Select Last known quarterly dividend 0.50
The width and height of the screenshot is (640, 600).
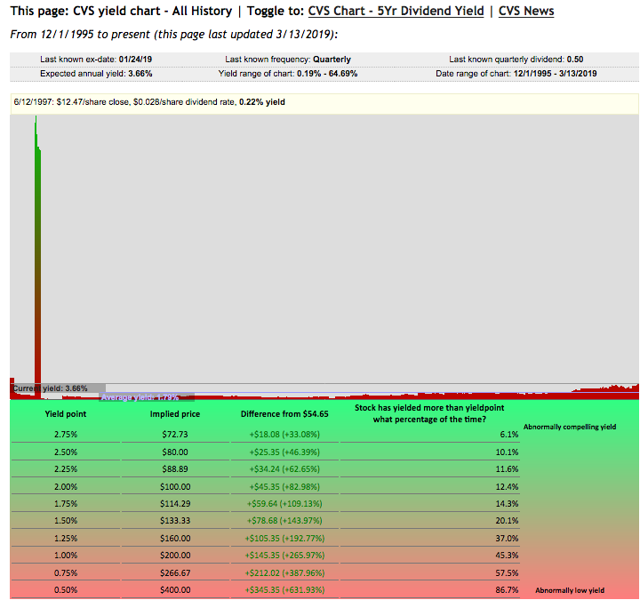(516, 59)
